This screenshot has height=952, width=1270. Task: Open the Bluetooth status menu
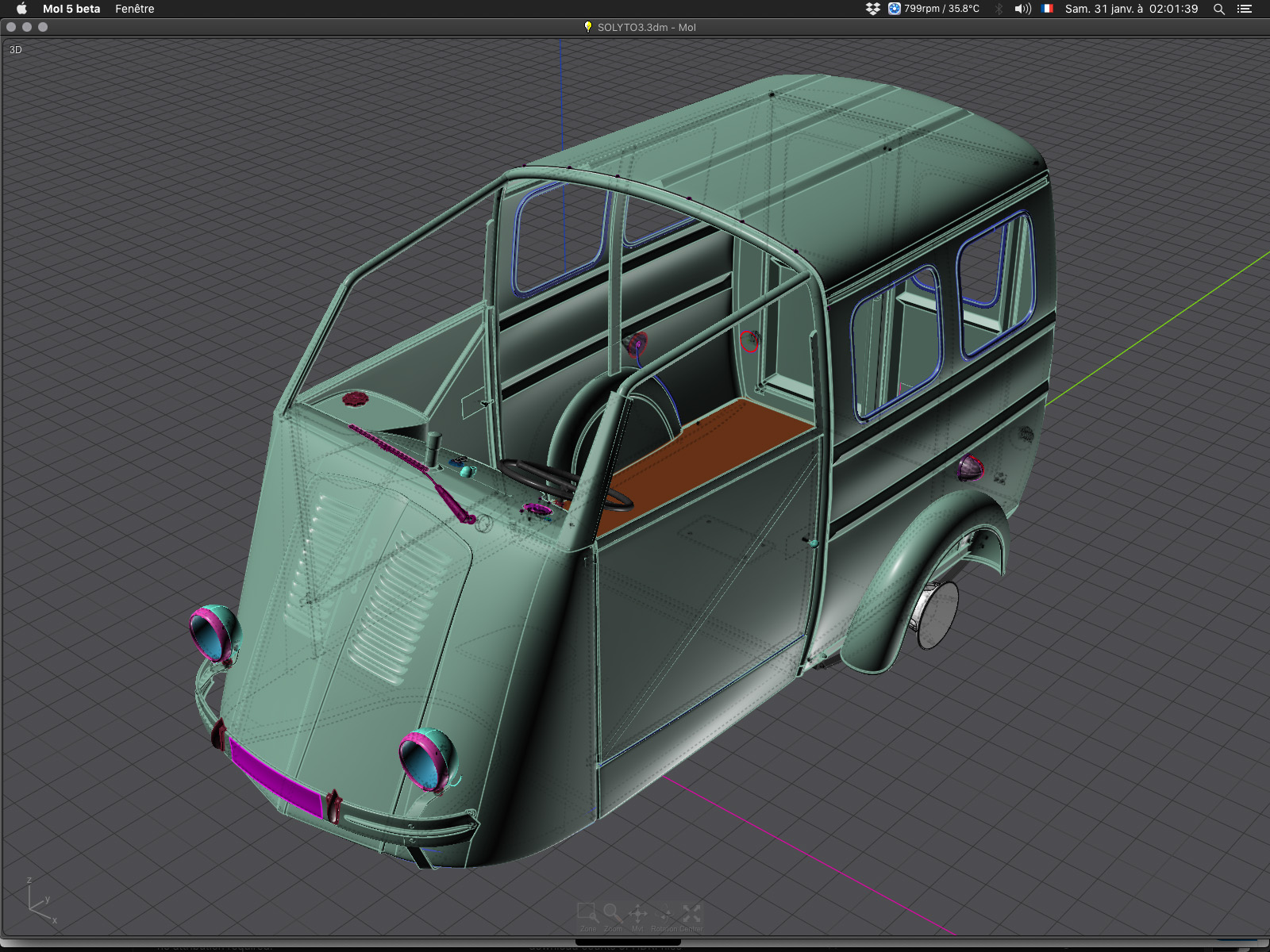pyautogui.click(x=999, y=9)
